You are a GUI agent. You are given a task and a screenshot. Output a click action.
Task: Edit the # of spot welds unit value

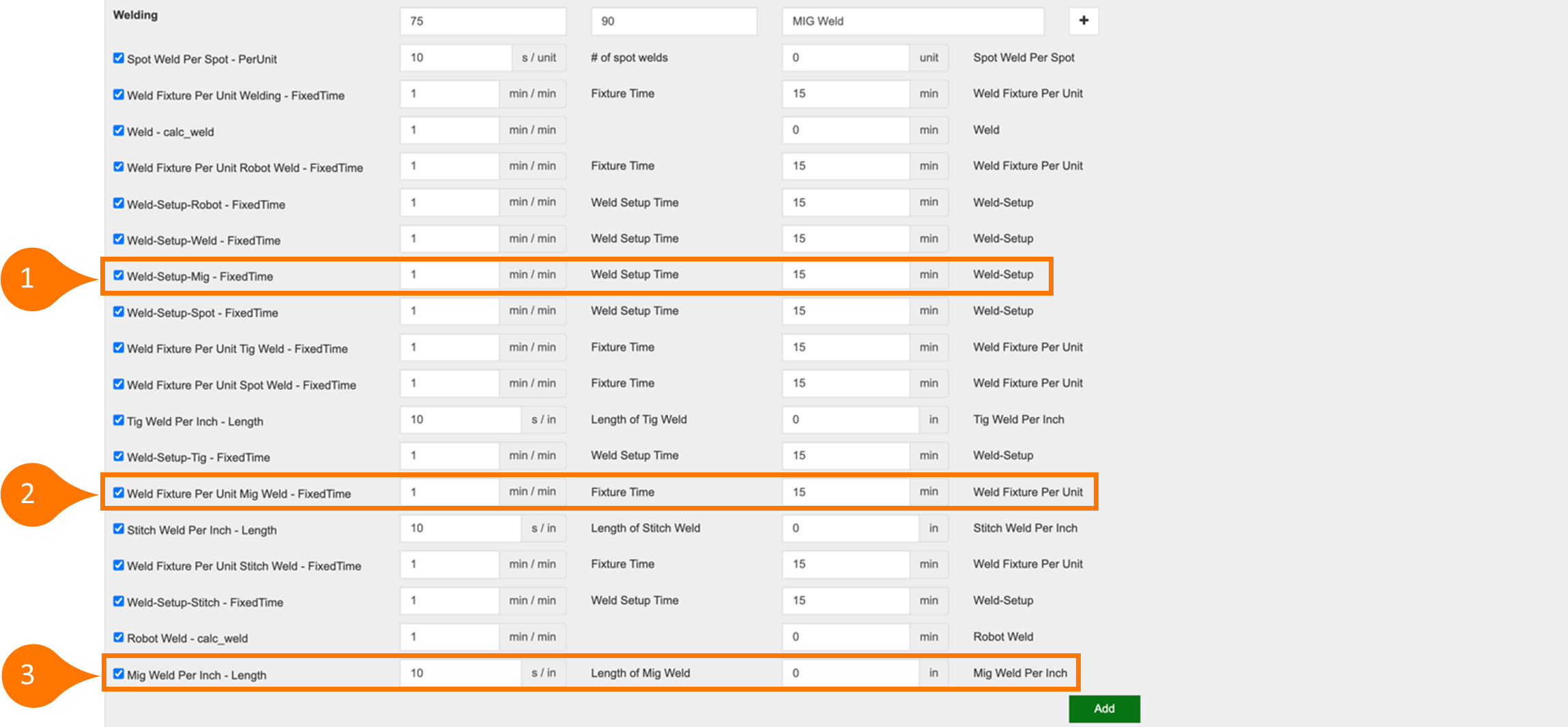click(845, 58)
